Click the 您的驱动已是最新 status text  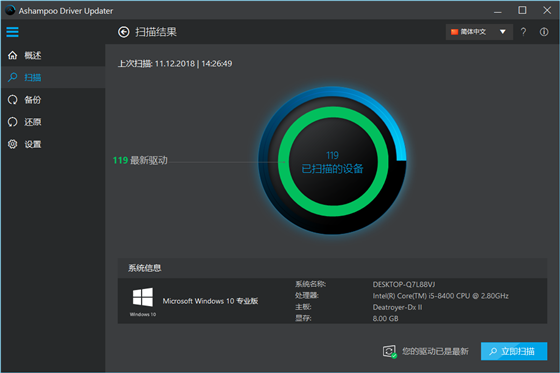point(435,351)
